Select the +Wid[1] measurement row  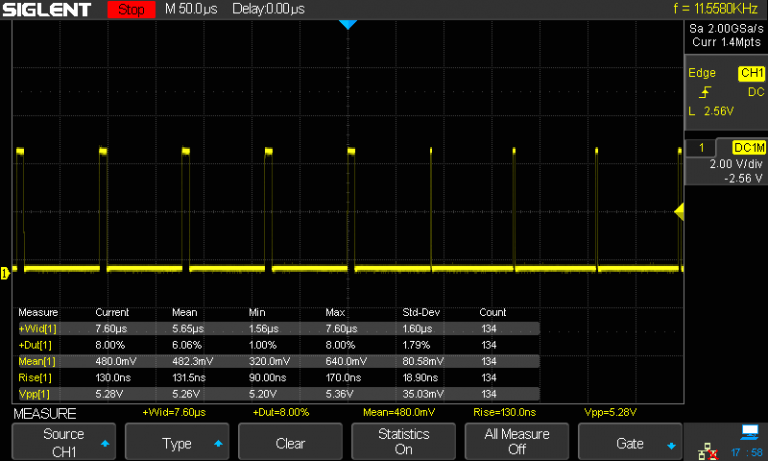point(37,328)
